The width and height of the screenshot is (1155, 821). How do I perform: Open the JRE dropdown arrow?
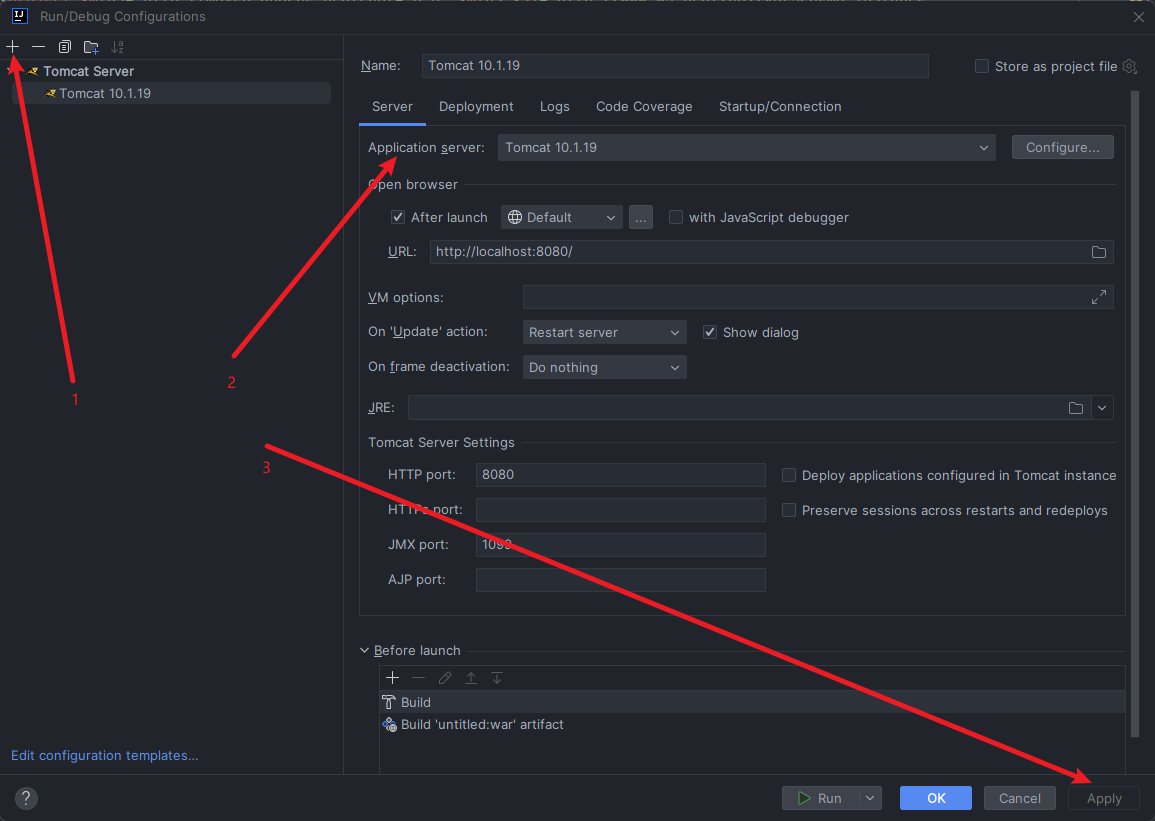point(1102,408)
